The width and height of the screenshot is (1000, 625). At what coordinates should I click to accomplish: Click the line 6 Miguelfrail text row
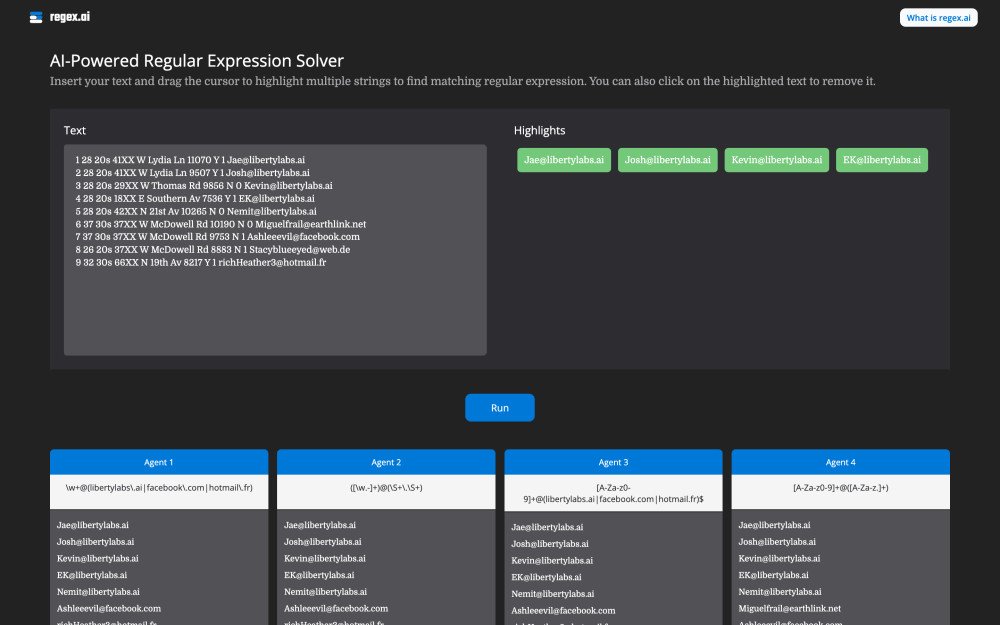(220, 224)
